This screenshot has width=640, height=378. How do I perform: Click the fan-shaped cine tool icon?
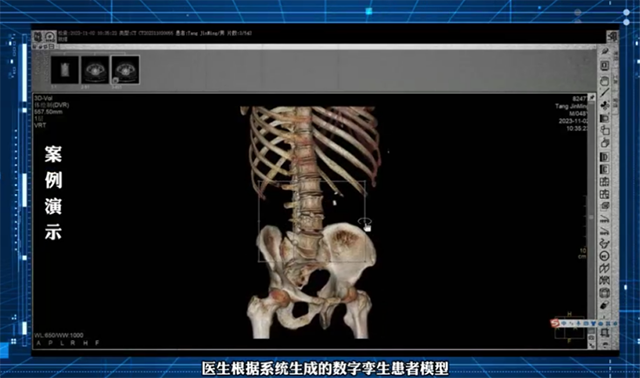pos(605,105)
